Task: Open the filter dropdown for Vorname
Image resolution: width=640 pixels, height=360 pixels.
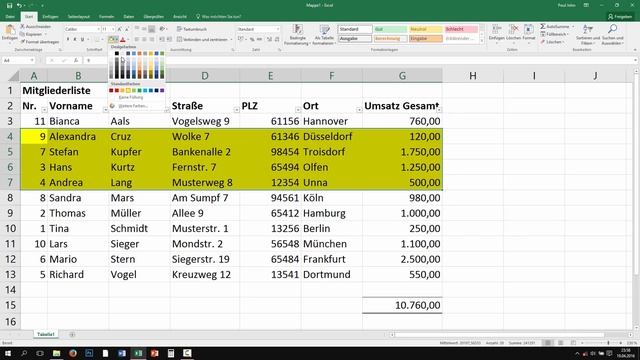Action: point(105,110)
